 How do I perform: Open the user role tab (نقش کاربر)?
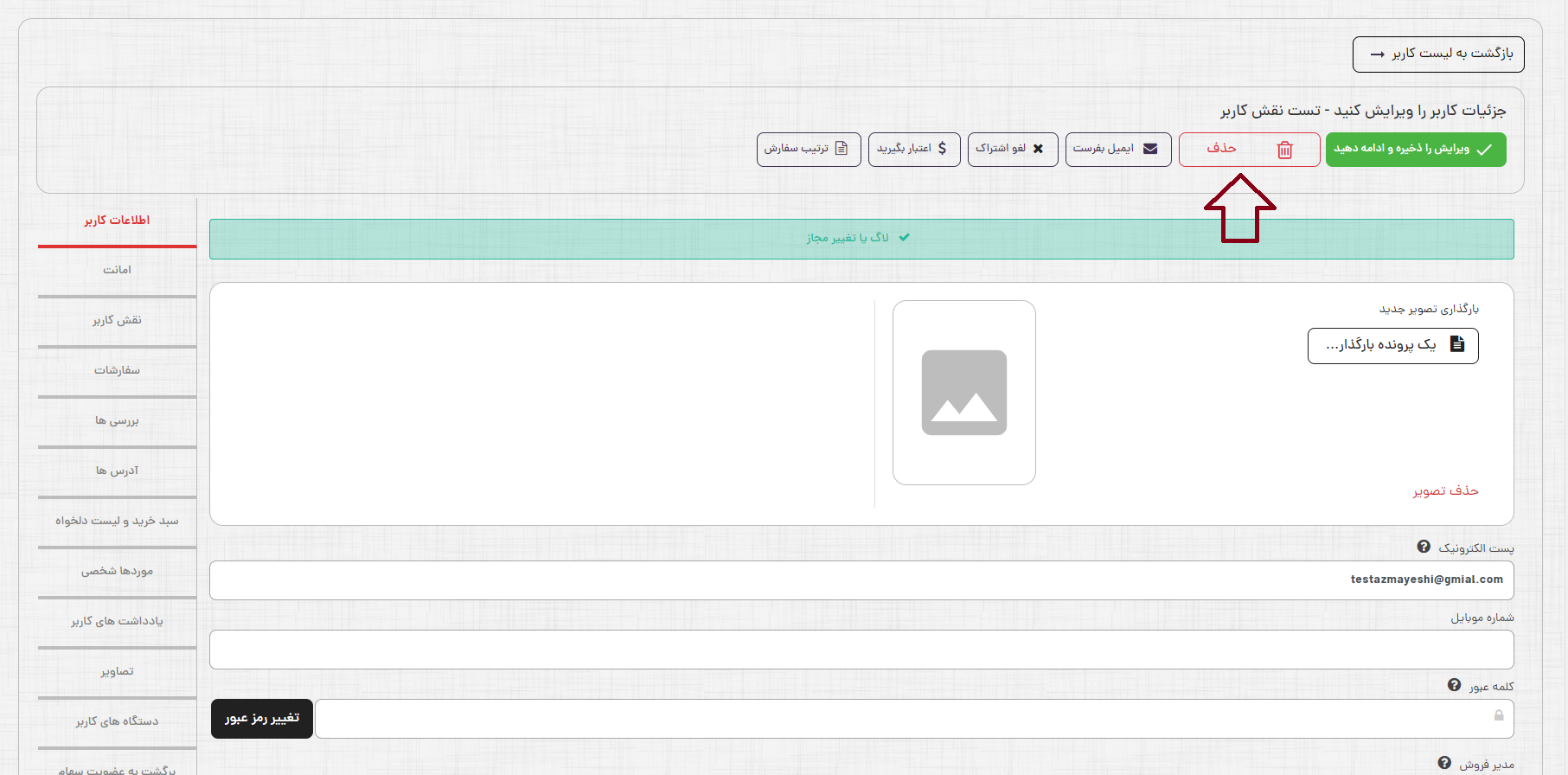tap(117, 320)
